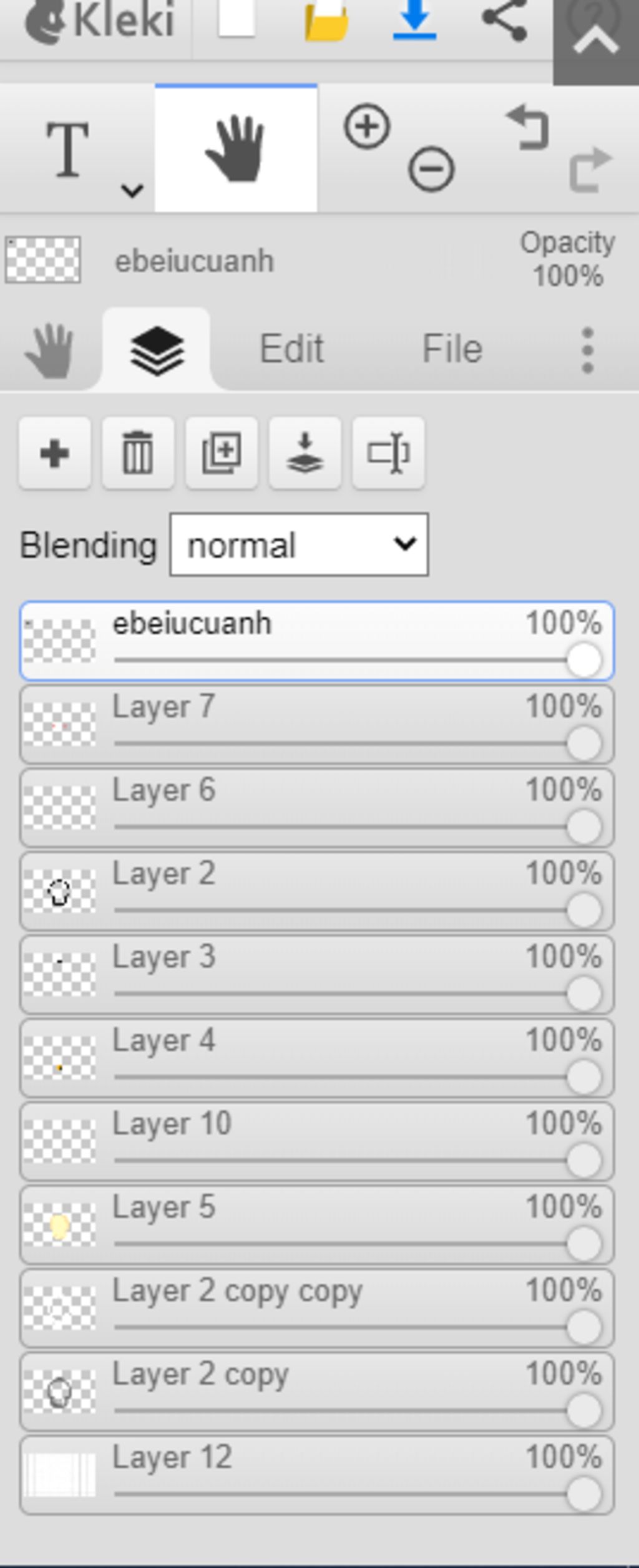Add a new layer
This screenshot has height=1568, width=639.
[x=55, y=453]
